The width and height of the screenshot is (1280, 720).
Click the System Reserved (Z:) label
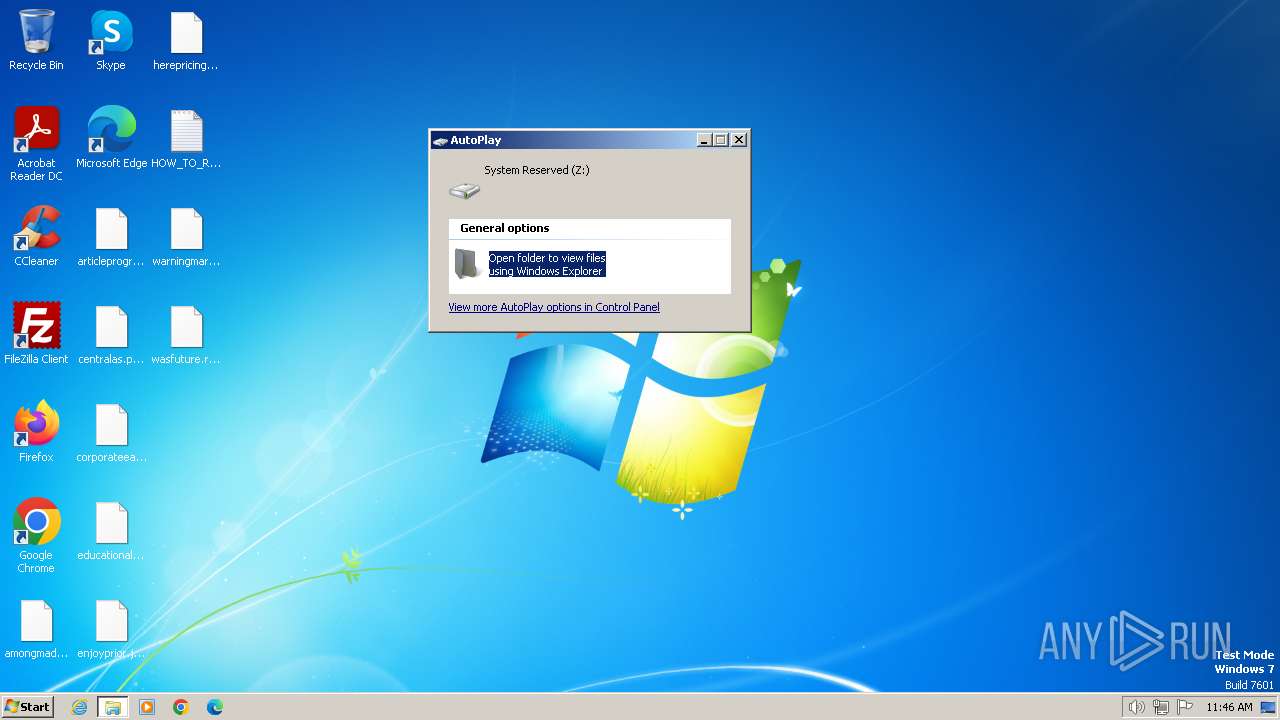537,170
